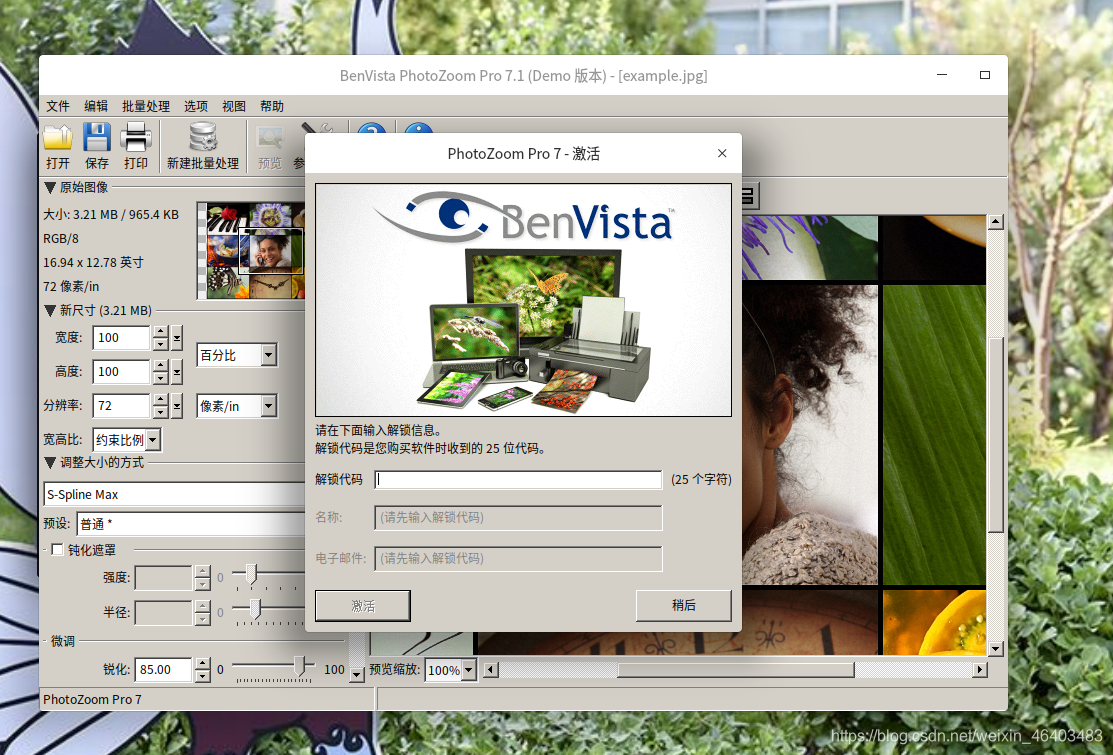Start a 新建批量处理 batch process
Screen dimensions: 1113x755
pyautogui.click(x=203, y=145)
